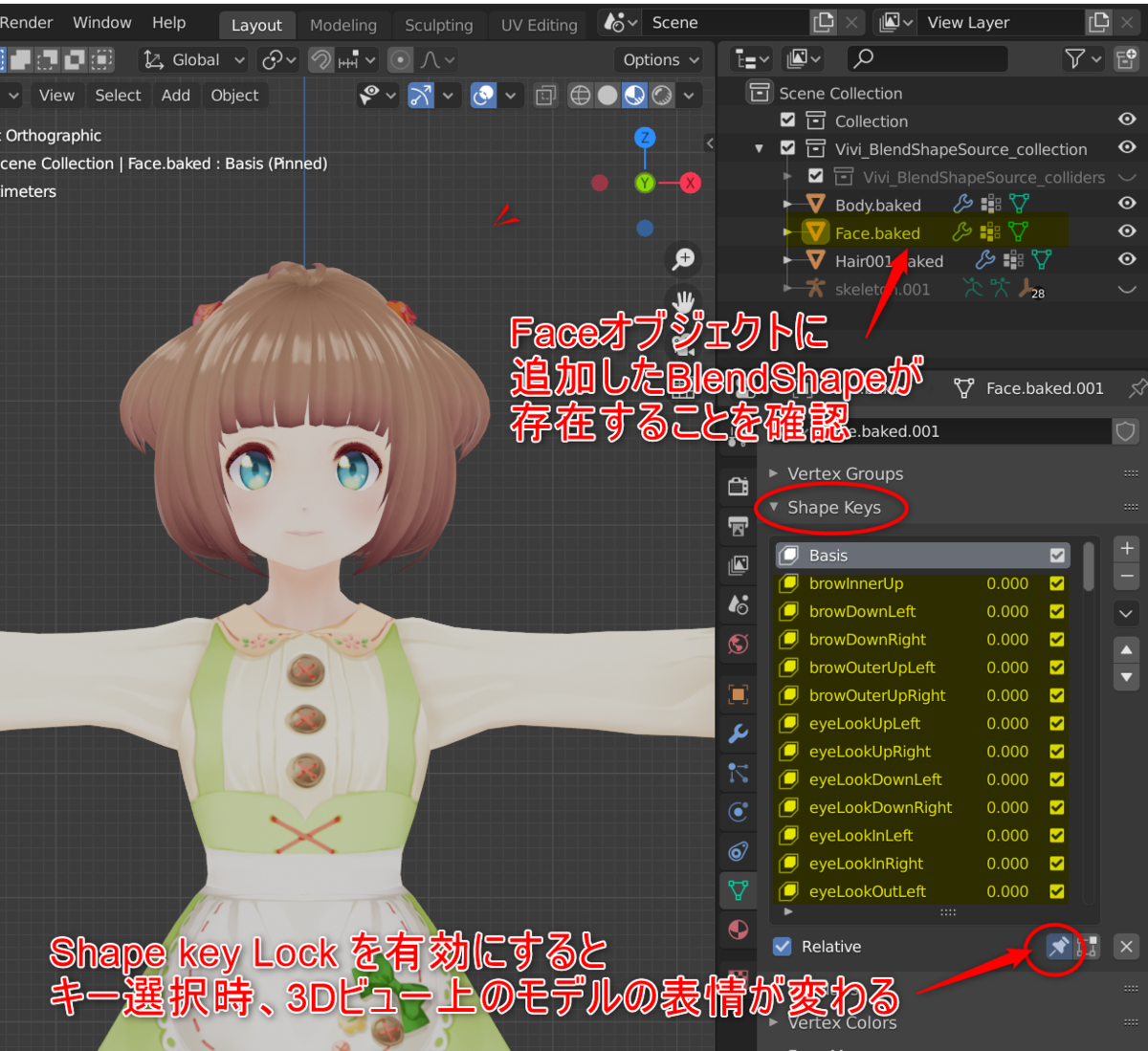Uncheck the Collection exclude checkbox
Image resolution: width=1148 pixels, height=1051 pixels.
pos(787,120)
